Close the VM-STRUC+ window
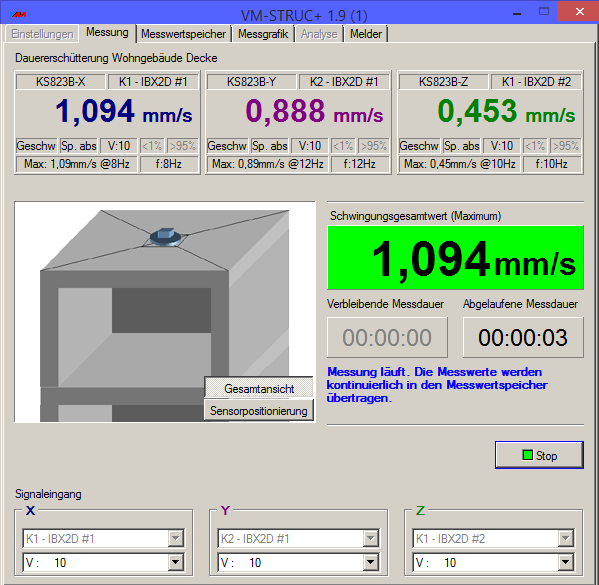This screenshot has height=585, width=599. click(580, 11)
